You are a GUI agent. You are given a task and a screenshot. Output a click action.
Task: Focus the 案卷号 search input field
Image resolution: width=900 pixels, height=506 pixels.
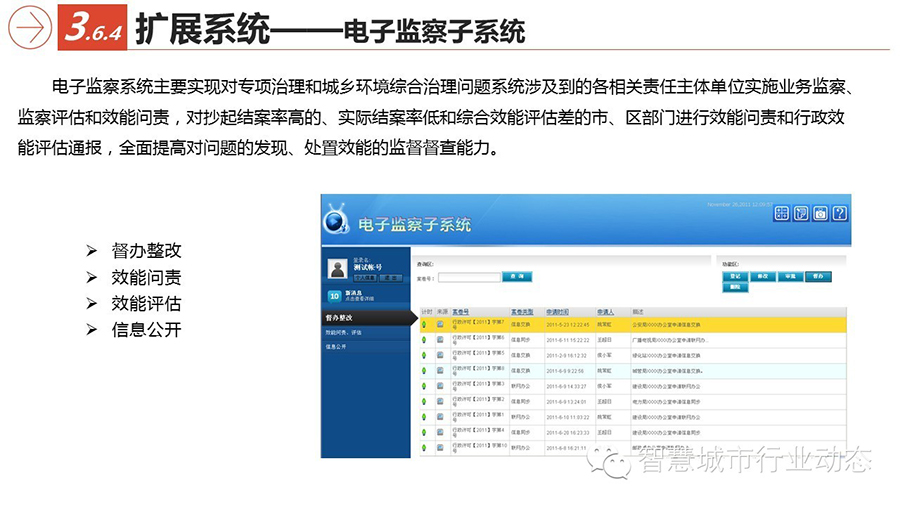tap(469, 278)
